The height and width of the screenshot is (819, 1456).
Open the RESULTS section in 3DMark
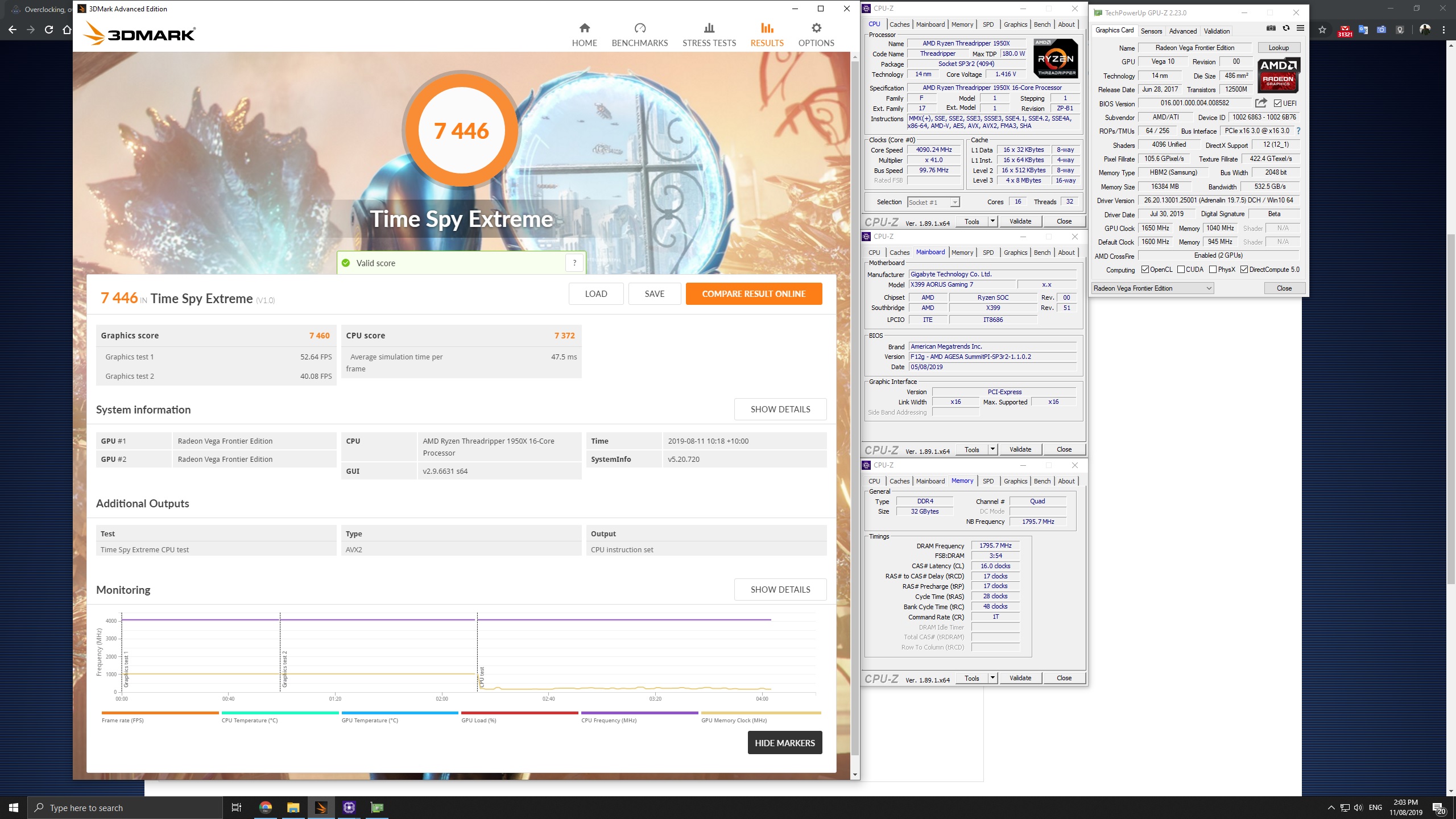pyautogui.click(x=767, y=35)
